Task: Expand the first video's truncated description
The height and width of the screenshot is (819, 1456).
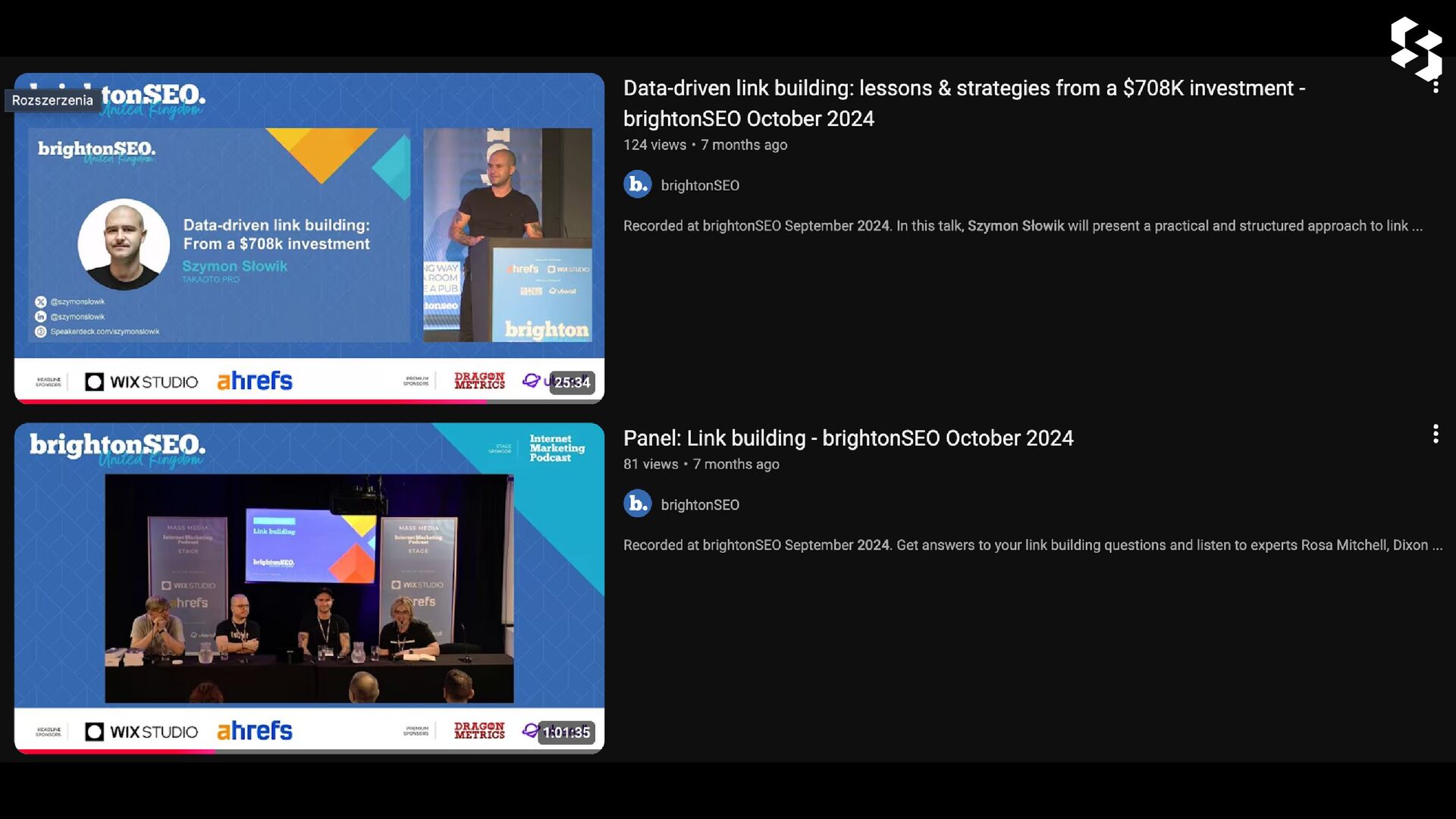Action: tap(1416, 226)
